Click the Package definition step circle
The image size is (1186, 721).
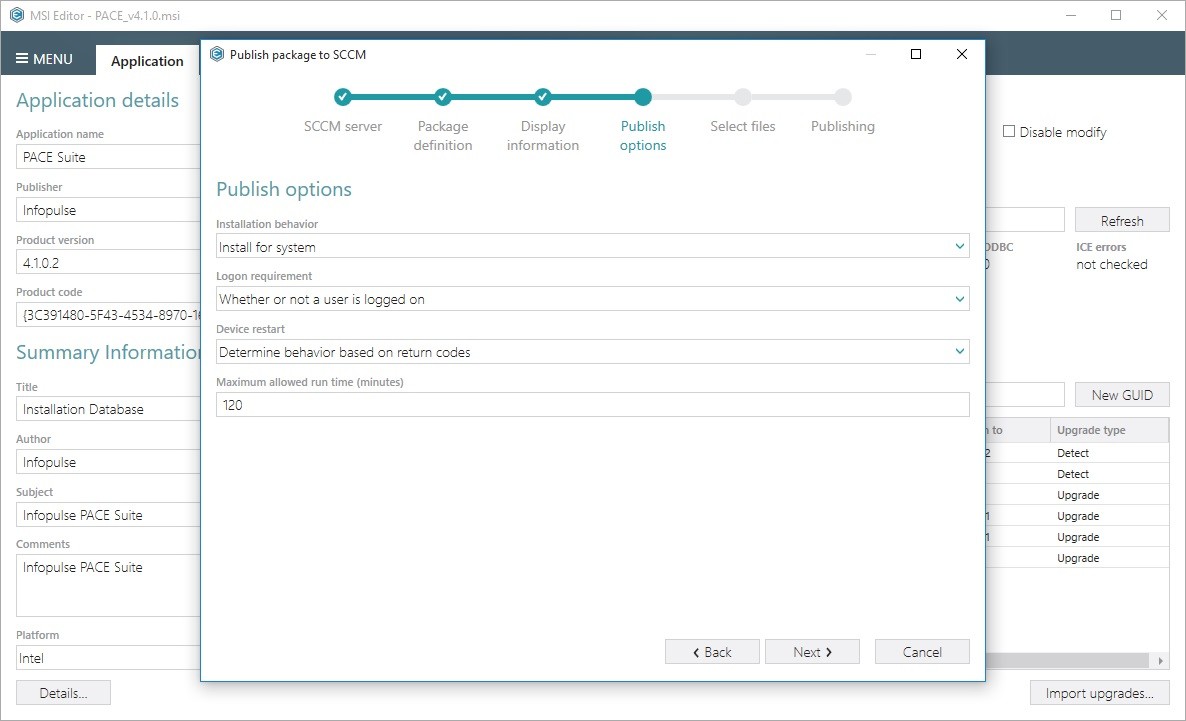tap(442, 97)
